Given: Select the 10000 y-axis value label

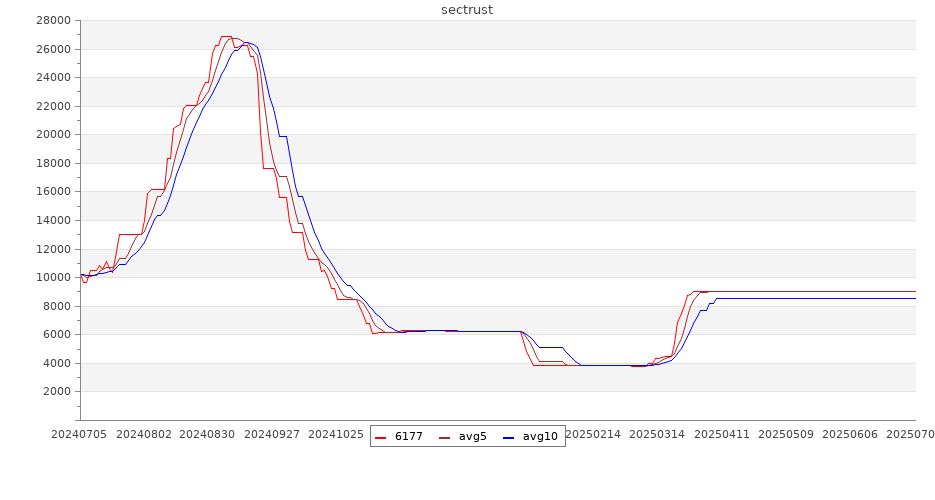Looking at the screenshot, I should tap(53, 278).
